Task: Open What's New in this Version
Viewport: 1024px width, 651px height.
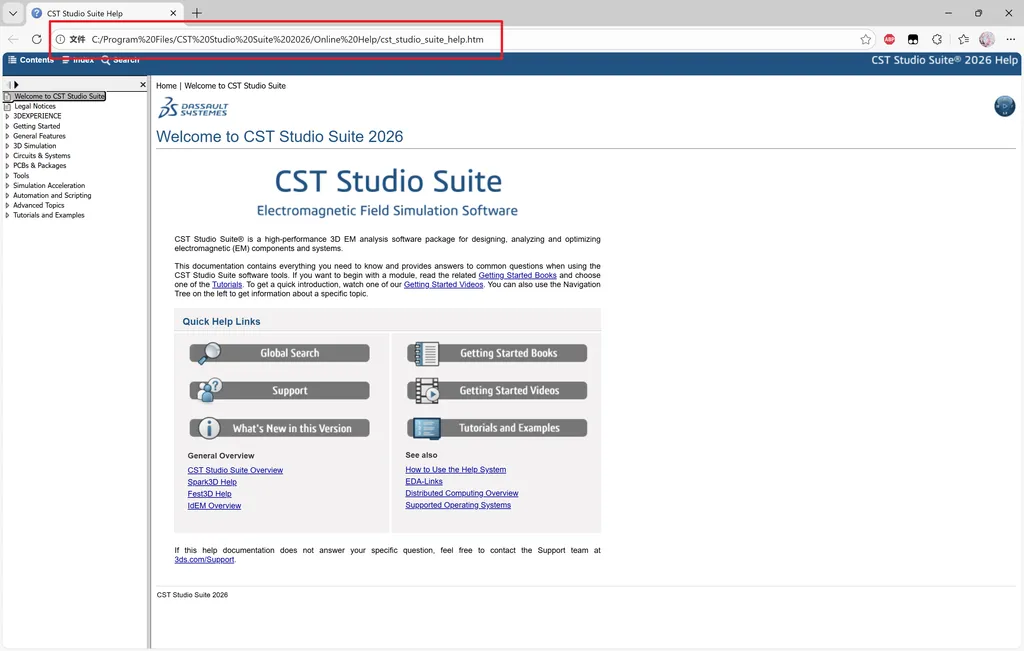Action: 280,428
